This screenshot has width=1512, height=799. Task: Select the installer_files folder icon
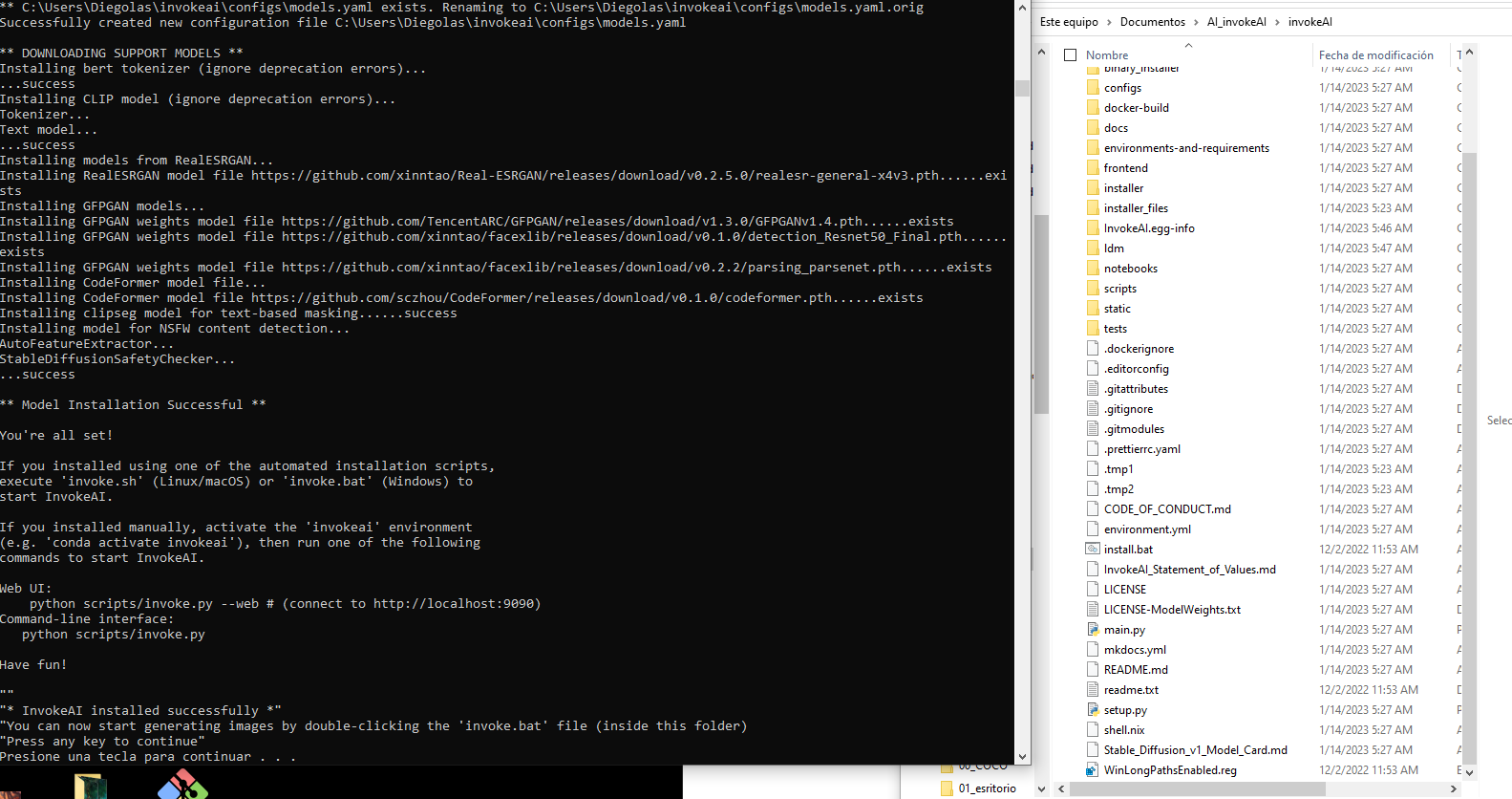1093,208
